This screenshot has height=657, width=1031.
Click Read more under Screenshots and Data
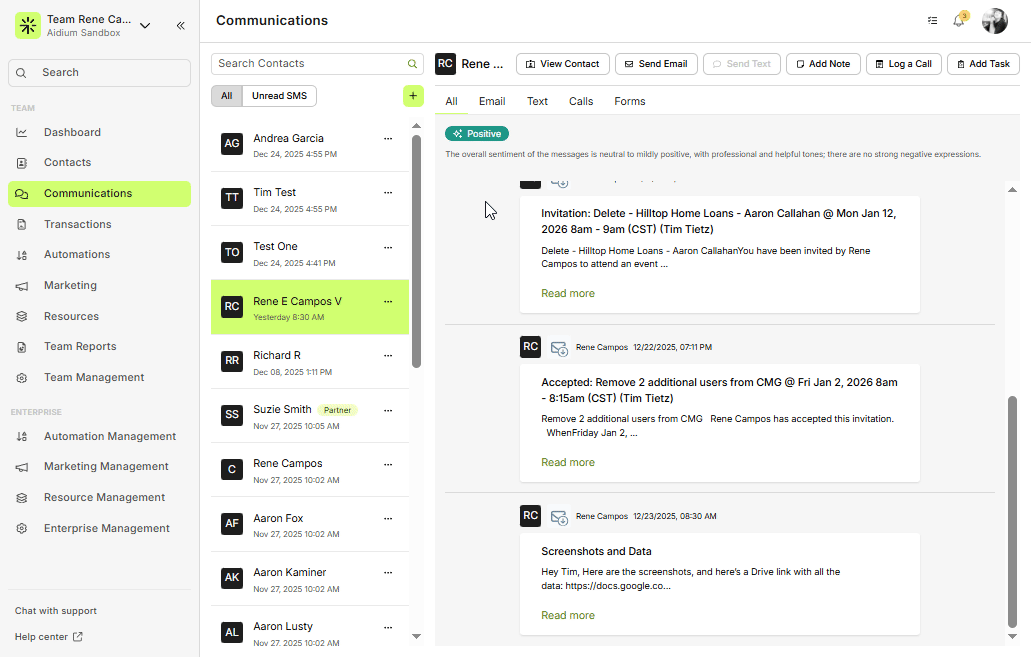568,616
